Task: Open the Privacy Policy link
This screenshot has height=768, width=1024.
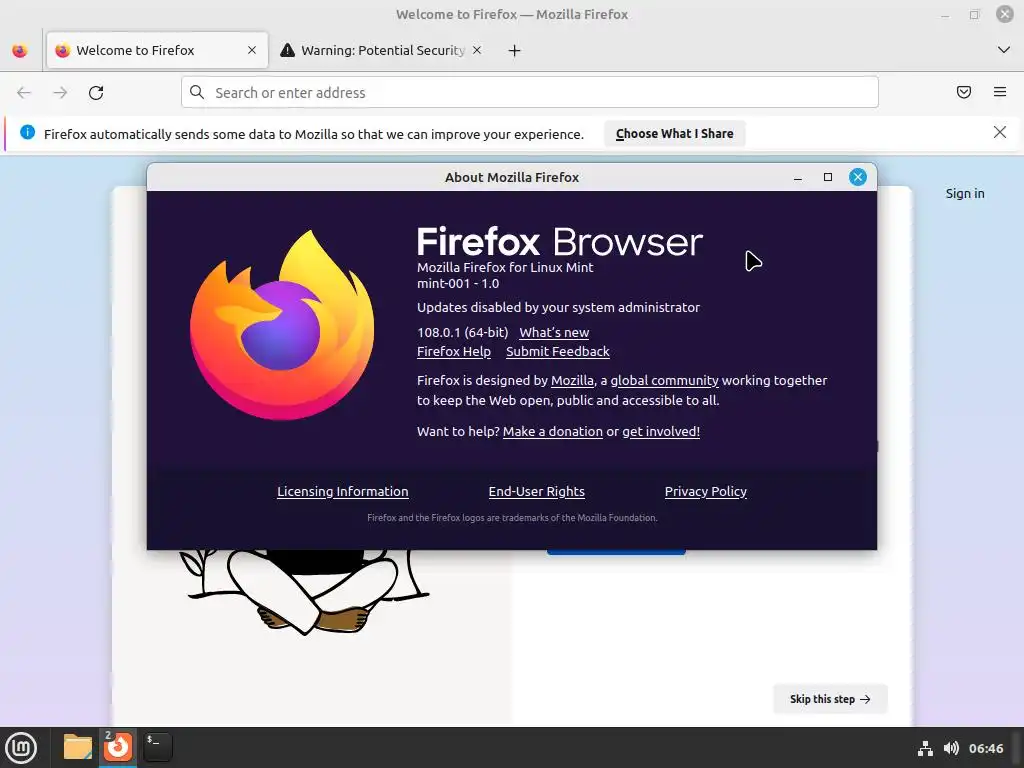Action: coord(705,492)
